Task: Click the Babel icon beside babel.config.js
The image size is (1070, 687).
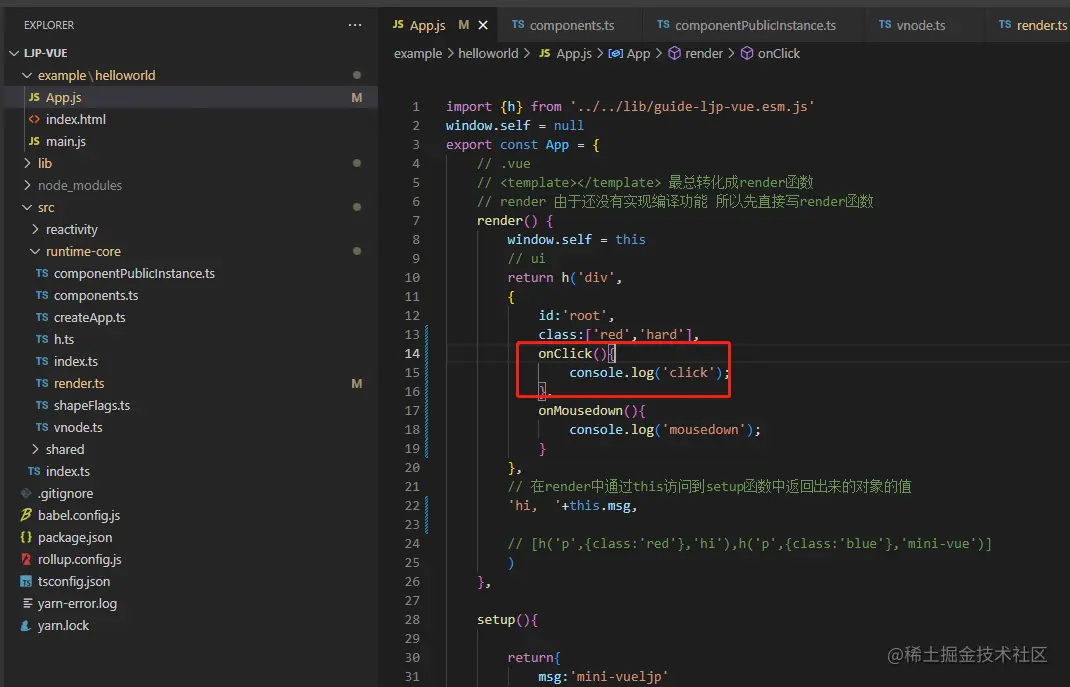Action: pos(26,515)
